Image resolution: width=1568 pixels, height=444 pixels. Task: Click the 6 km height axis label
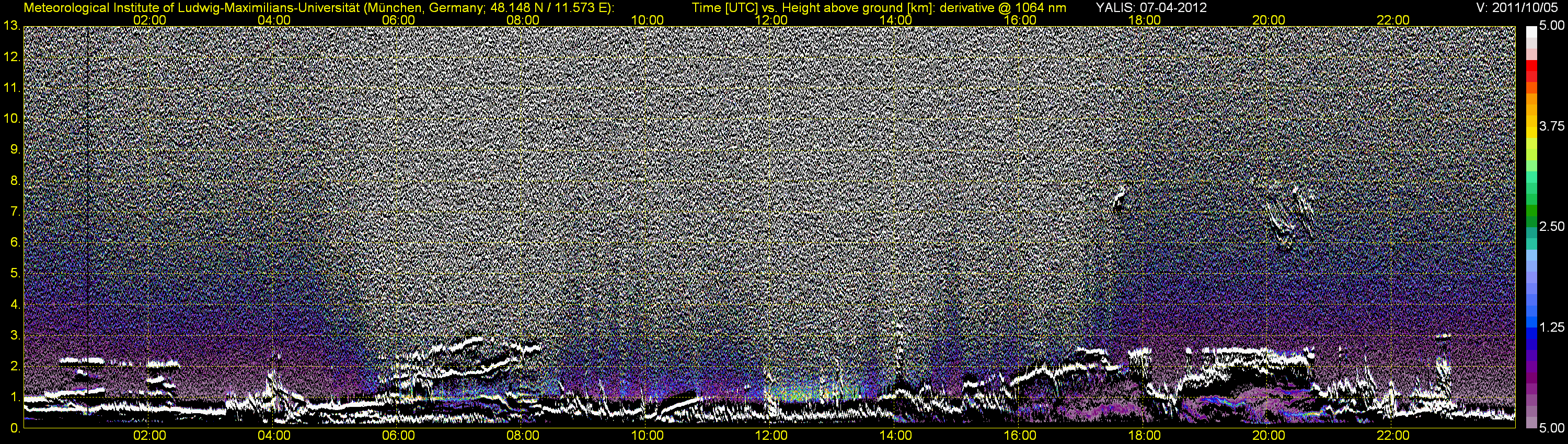[15, 243]
